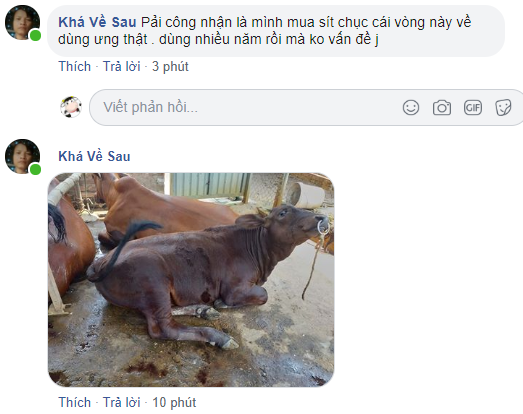Open Khá Về Sau's avatar on photo comment
Viewport: 523px width, 414px height.
[x=22, y=156]
